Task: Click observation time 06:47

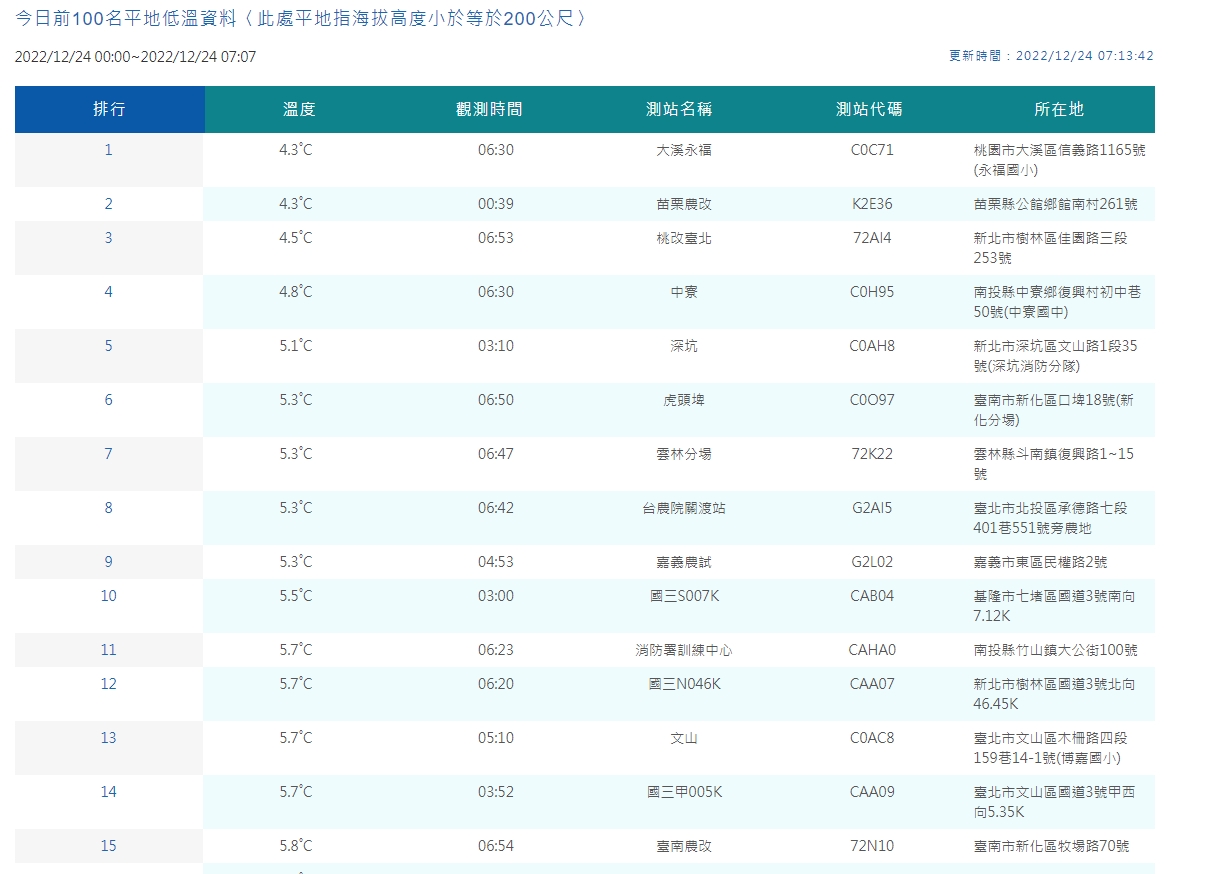Action: coord(496,454)
